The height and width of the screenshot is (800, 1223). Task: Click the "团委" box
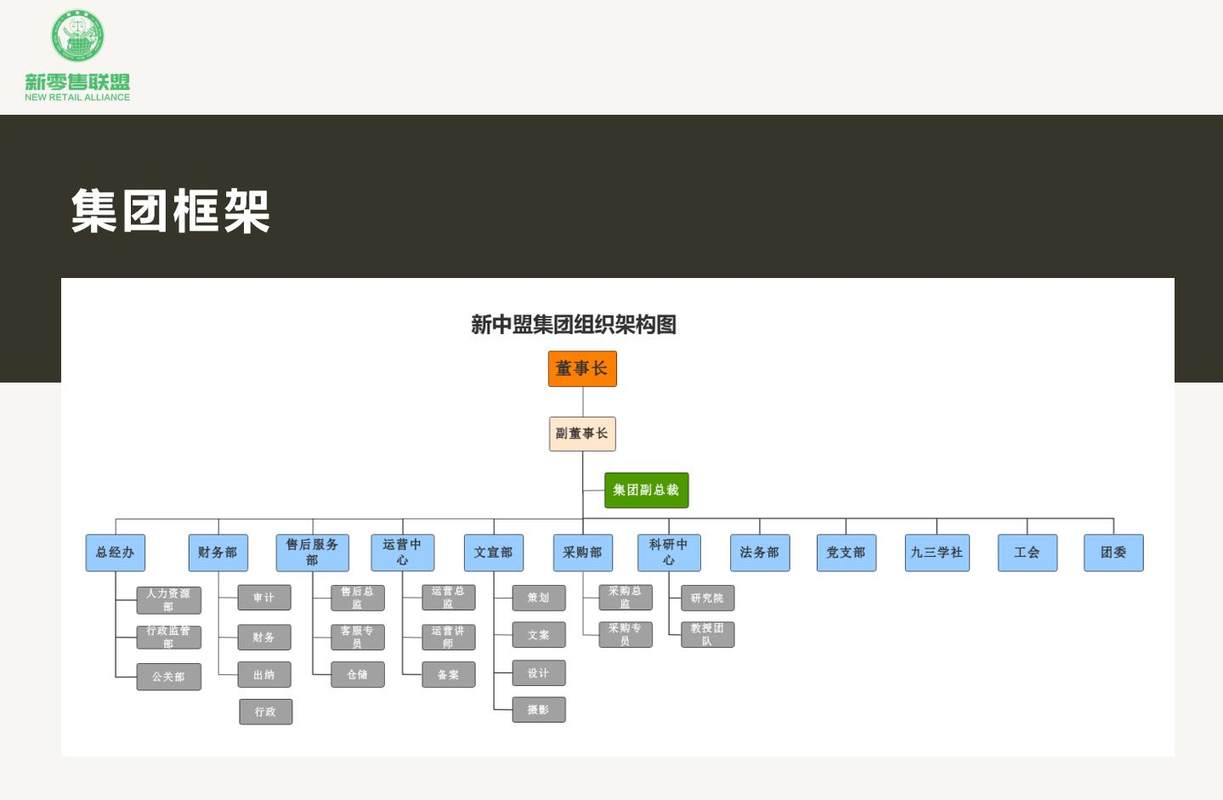pos(1114,553)
